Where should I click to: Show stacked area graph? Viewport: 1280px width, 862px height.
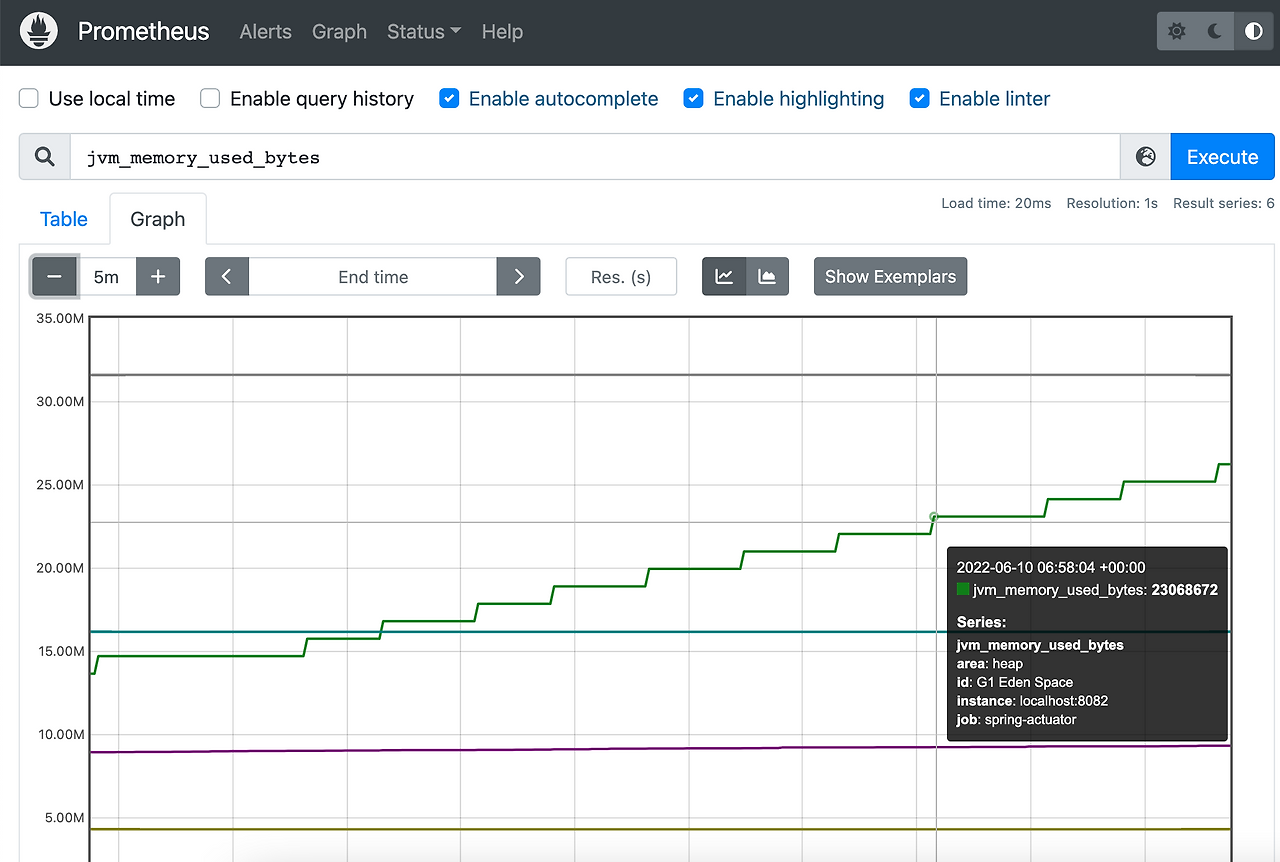click(767, 277)
